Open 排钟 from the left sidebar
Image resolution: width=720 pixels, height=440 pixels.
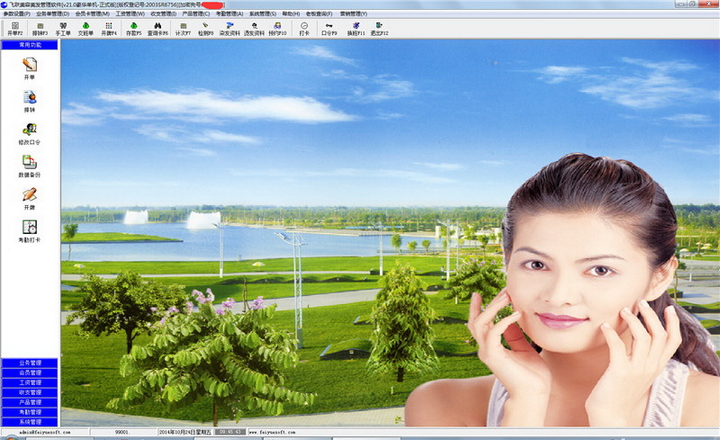30,98
